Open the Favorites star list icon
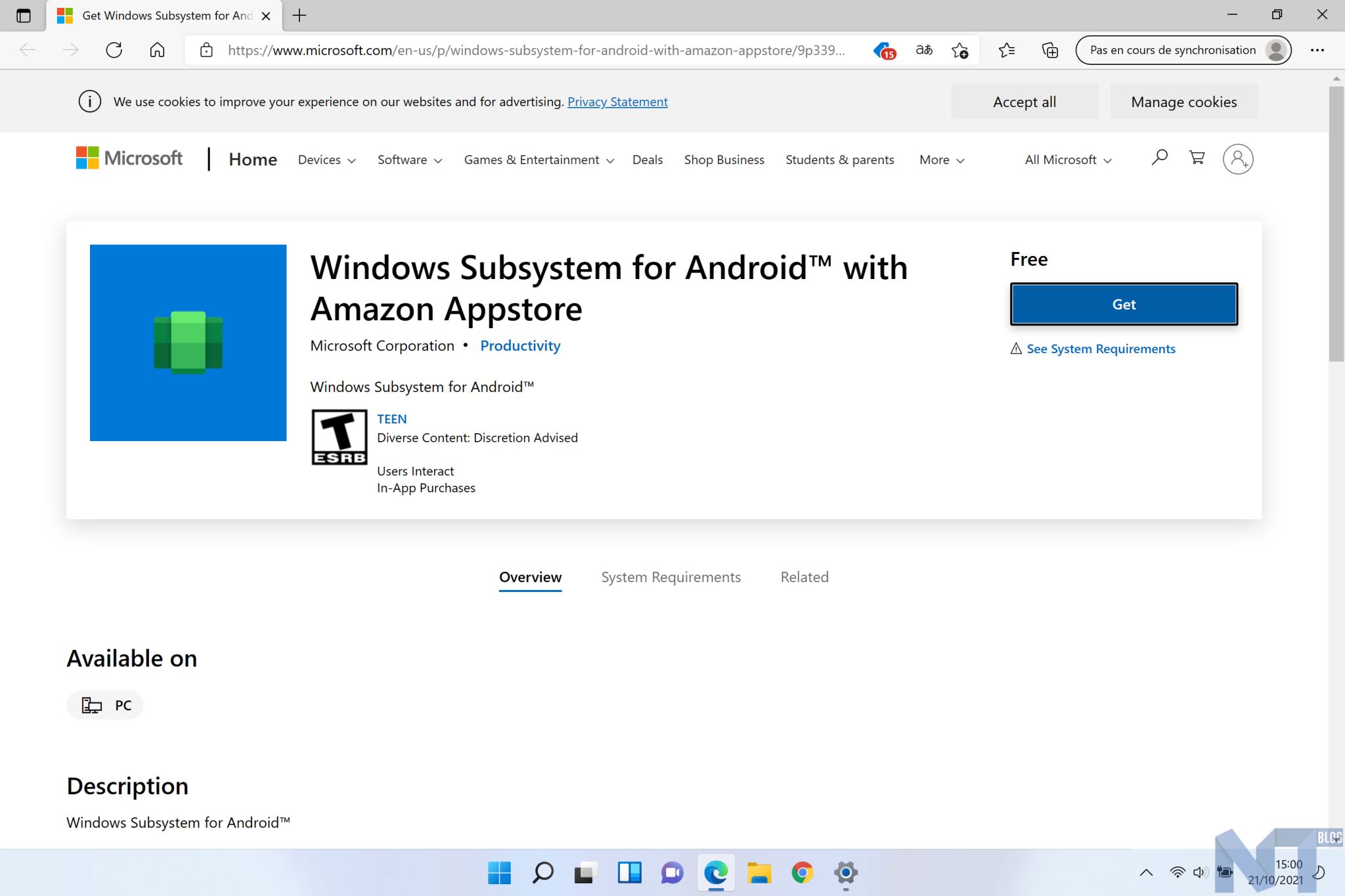This screenshot has width=1345, height=896. coord(1006,50)
